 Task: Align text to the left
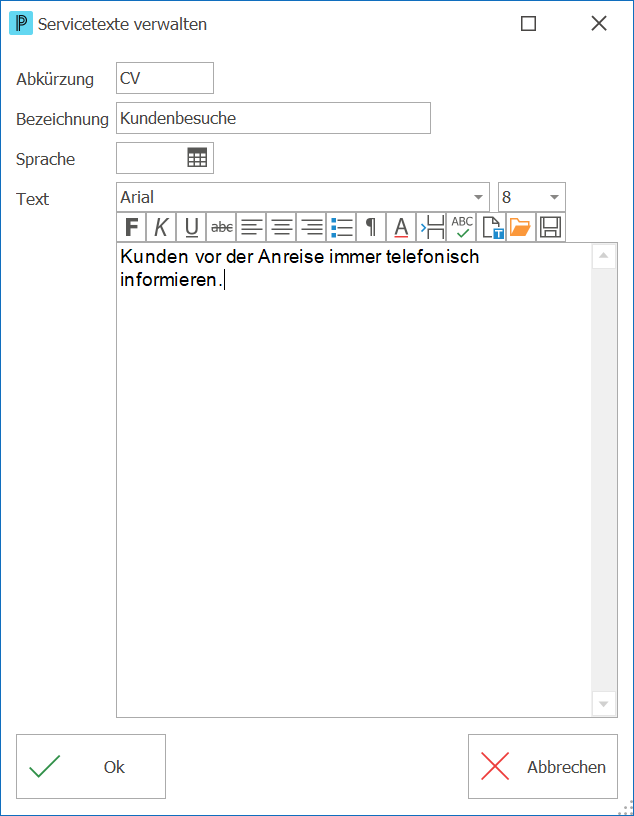pos(251,227)
